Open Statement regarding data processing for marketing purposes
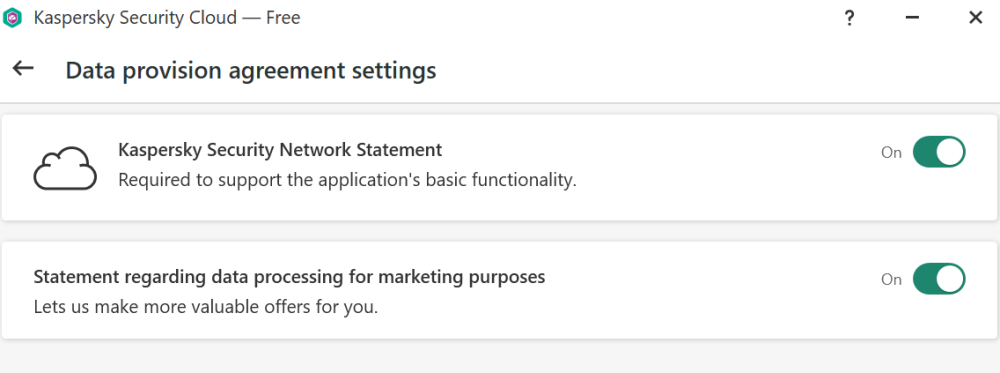Viewport: 1000px width, 373px height. point(289,277)
